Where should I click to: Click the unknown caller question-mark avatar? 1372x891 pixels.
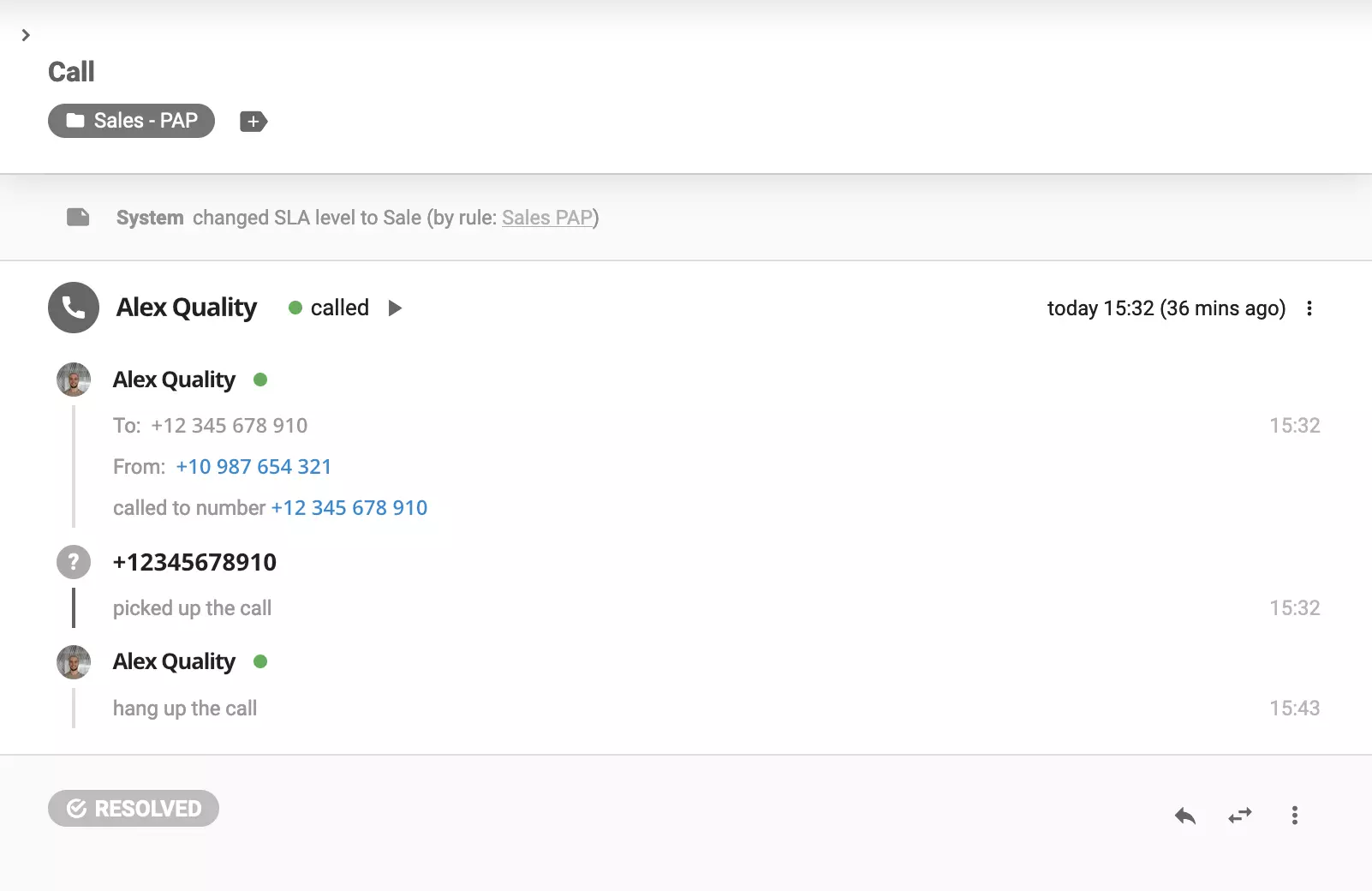pyautogui.click(x=73, y=562)
